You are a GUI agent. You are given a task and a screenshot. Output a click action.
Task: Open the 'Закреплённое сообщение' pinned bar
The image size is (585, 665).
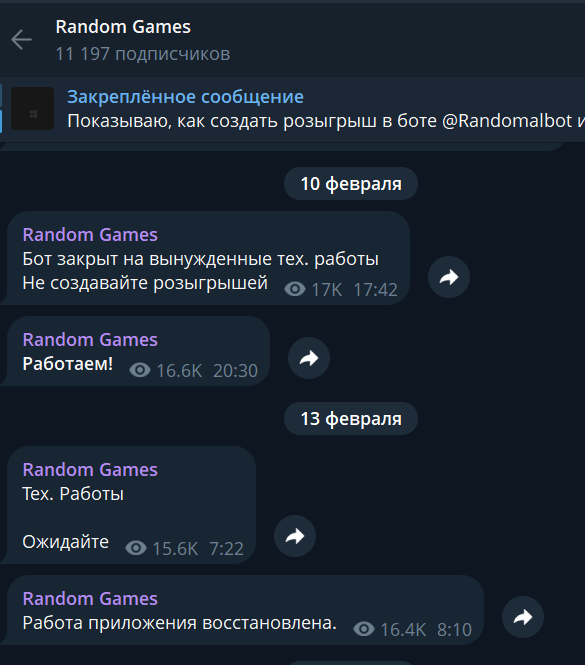click(293, 109)
